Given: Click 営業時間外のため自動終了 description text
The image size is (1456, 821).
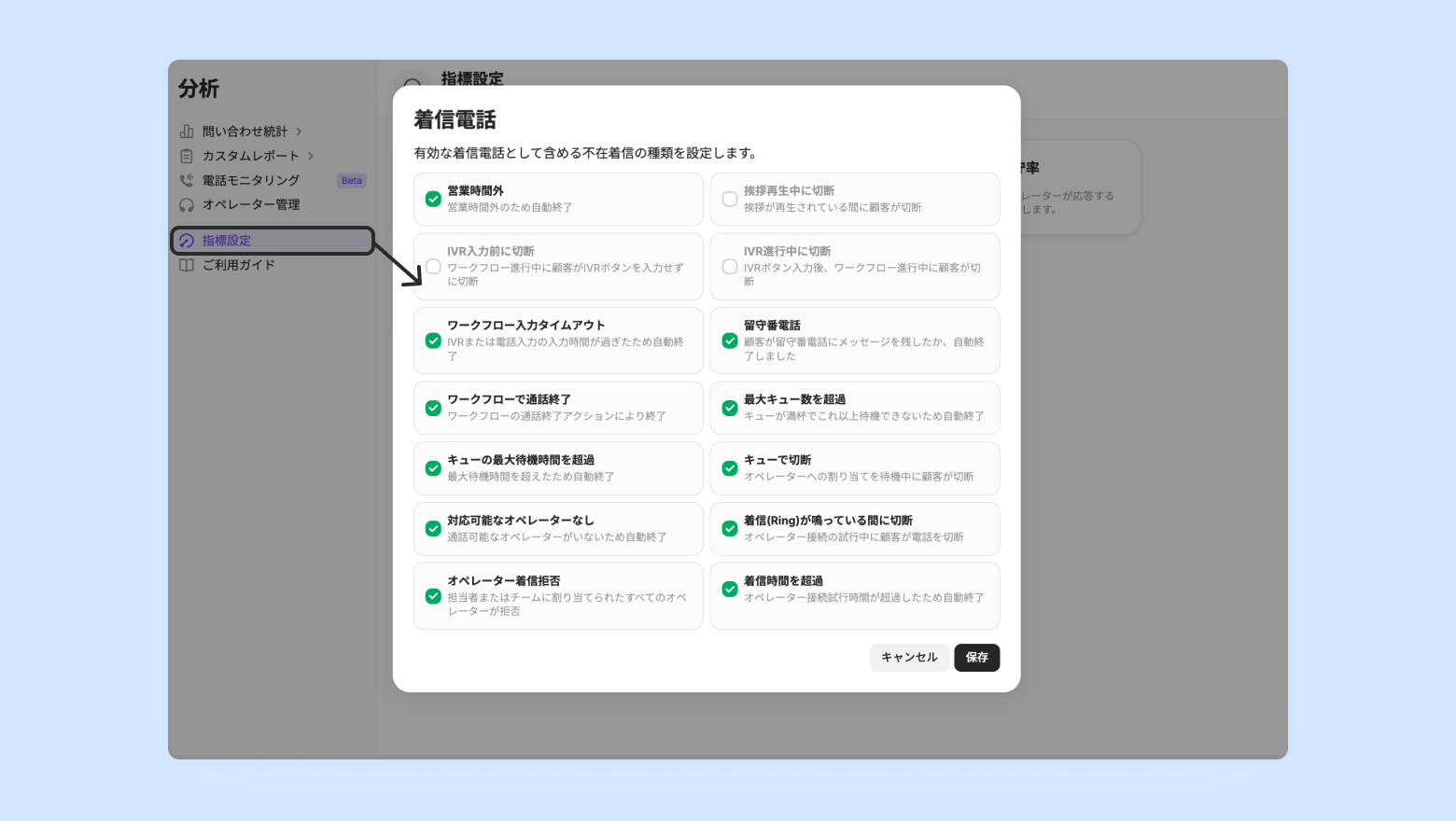Looking at the screenshot, I should click(510, 208).
